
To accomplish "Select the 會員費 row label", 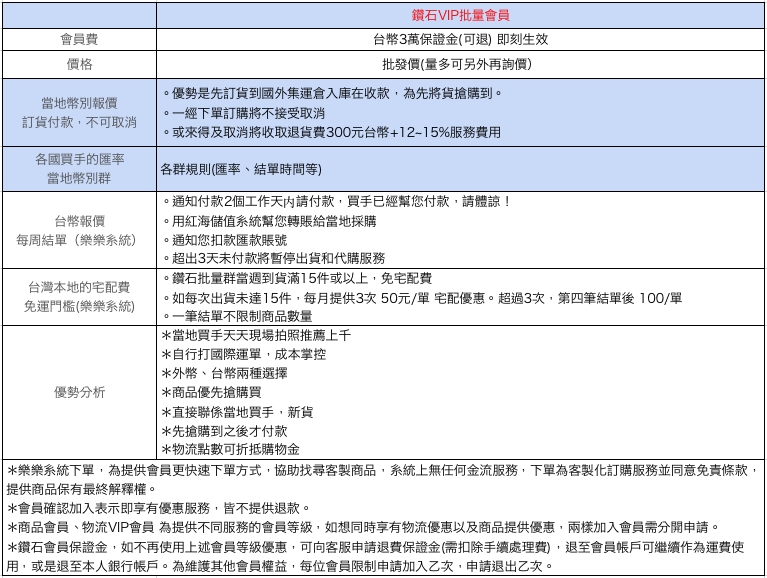I will click(x=79, y=40).
